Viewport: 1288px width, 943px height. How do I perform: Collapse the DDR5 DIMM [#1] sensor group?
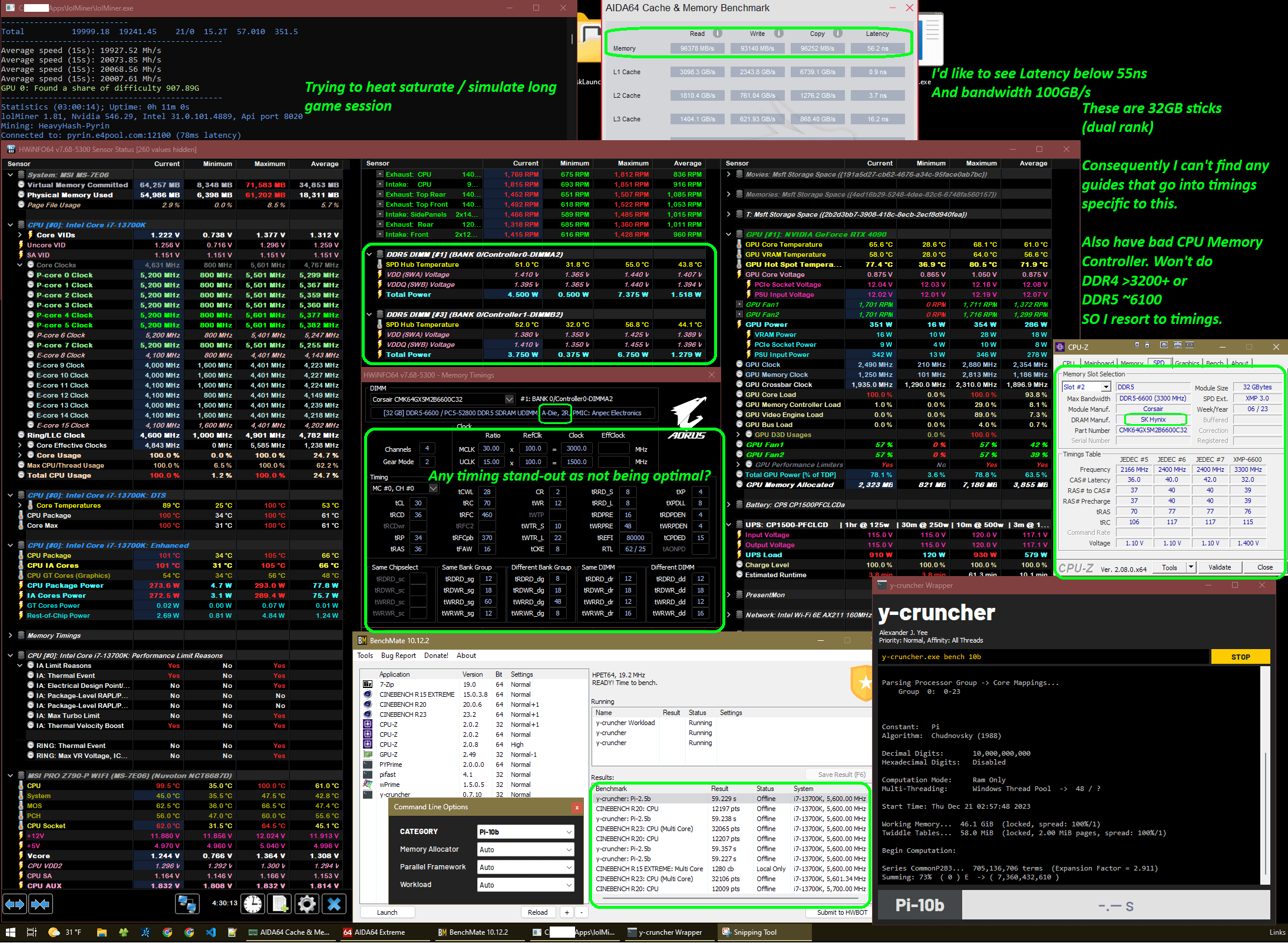pos(369,254)
